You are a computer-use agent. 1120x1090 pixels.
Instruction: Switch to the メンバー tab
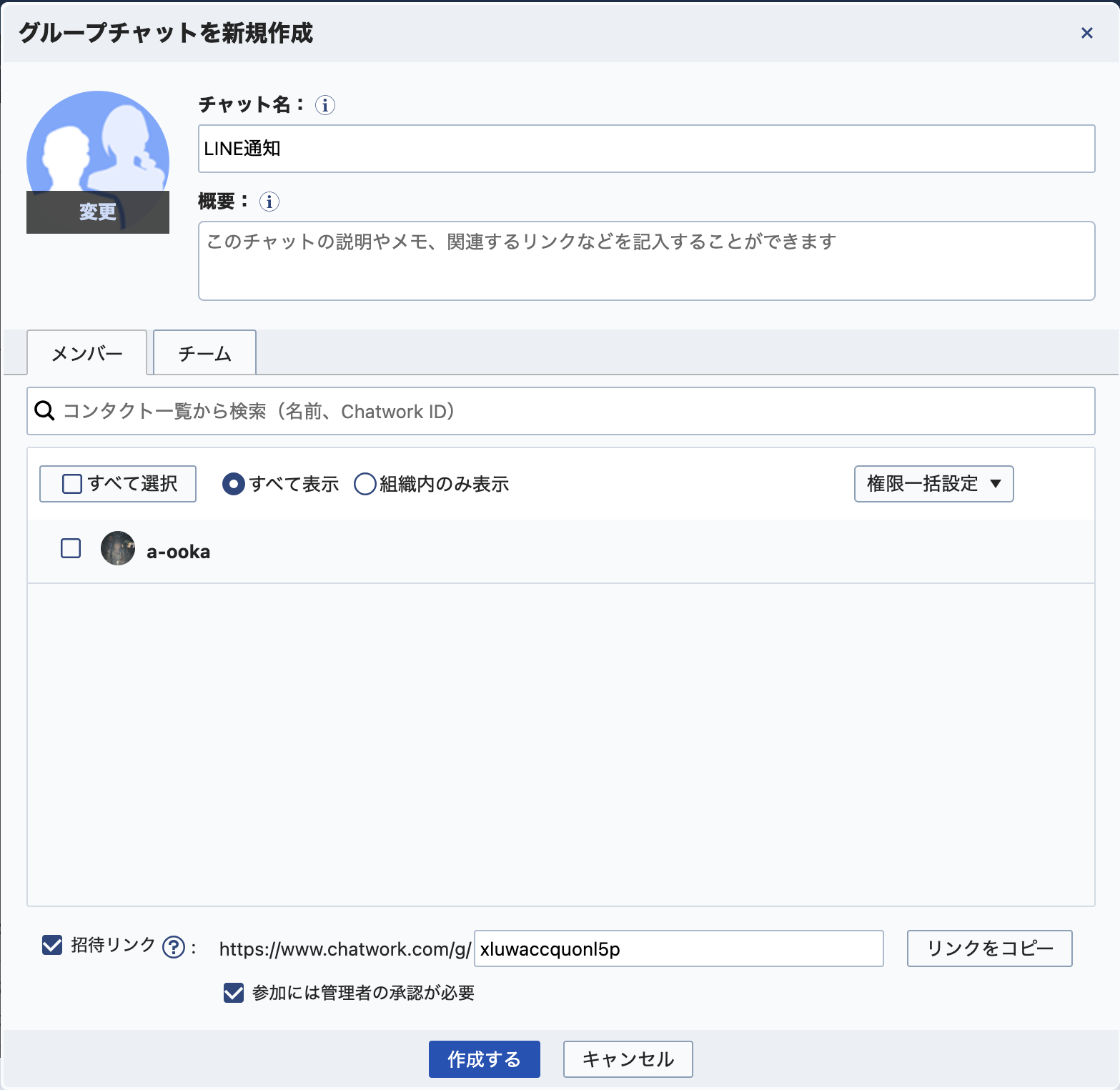(87, 352)
